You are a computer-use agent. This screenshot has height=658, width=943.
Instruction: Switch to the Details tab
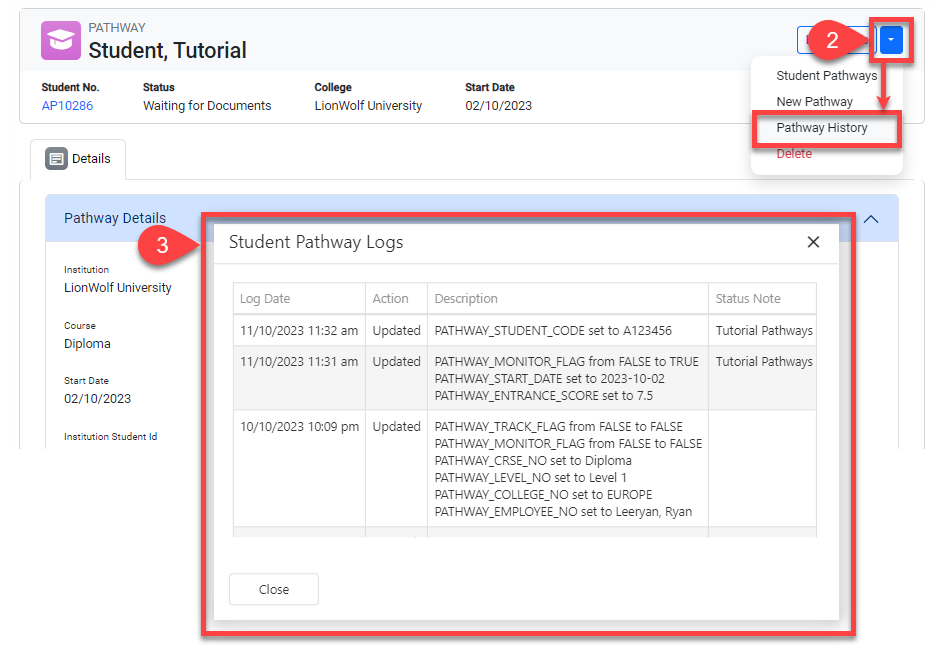(x=78, y=159)
